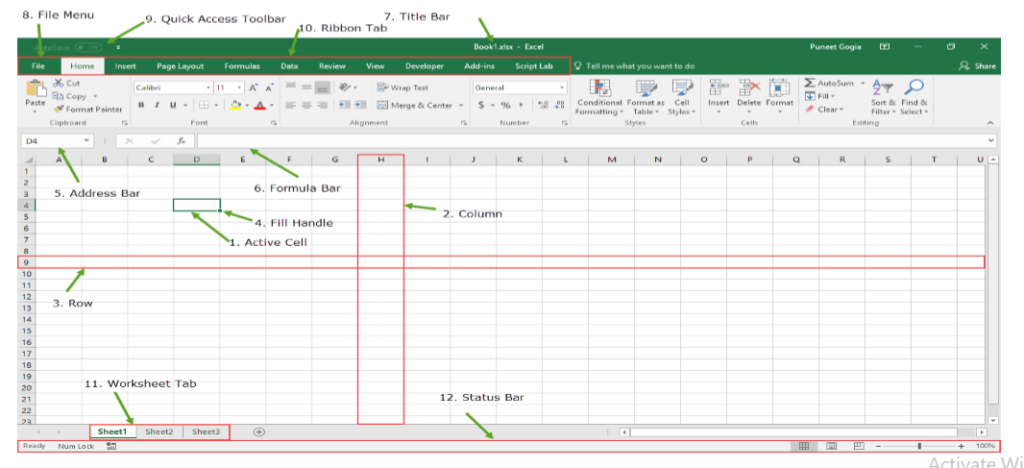Switch to Sheet2 worksheet tab
This screenshot has height=468, width=1024.
click(x=159, y=431)
